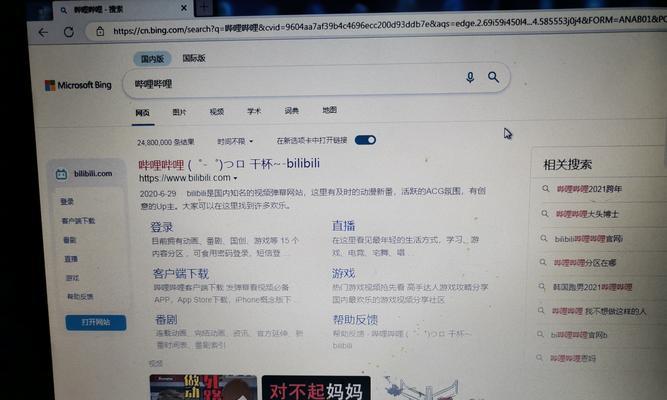This screenshot has width=667, height=400.
Task: Switch to the 词典 tab
Action: coord(291,111)
